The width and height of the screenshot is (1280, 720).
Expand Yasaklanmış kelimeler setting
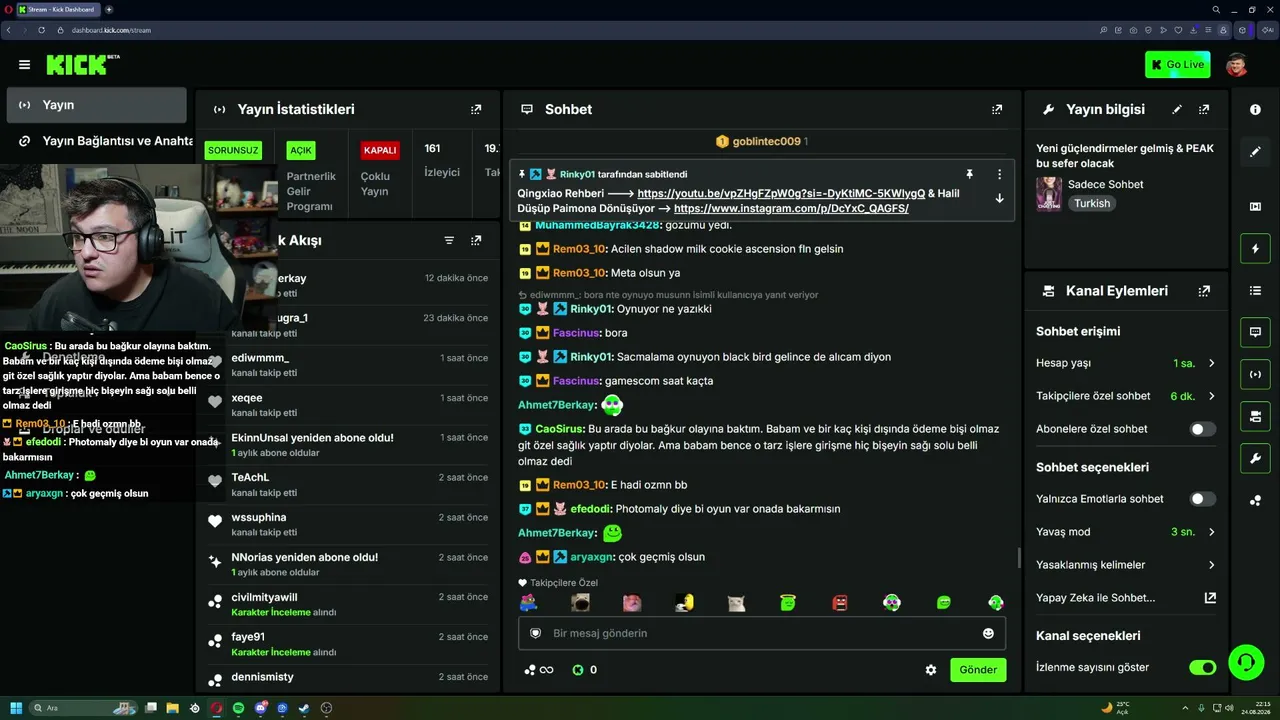(1126, 565)
